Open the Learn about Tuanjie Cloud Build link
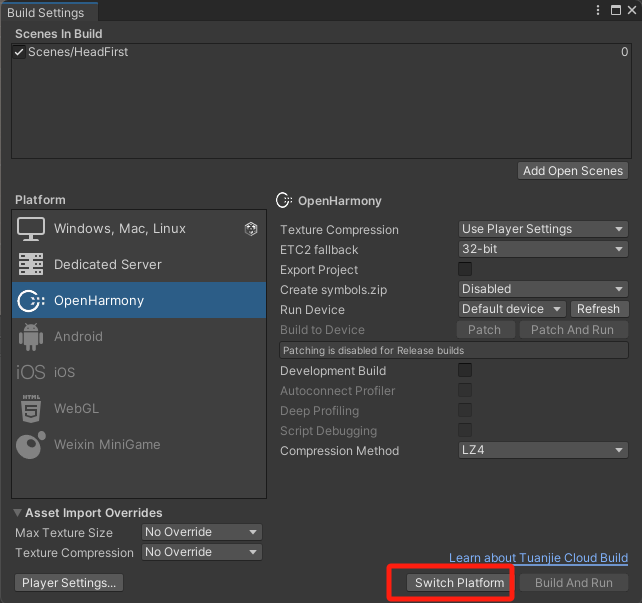Viewport: 642px width, 603px height. coord(538,558)
